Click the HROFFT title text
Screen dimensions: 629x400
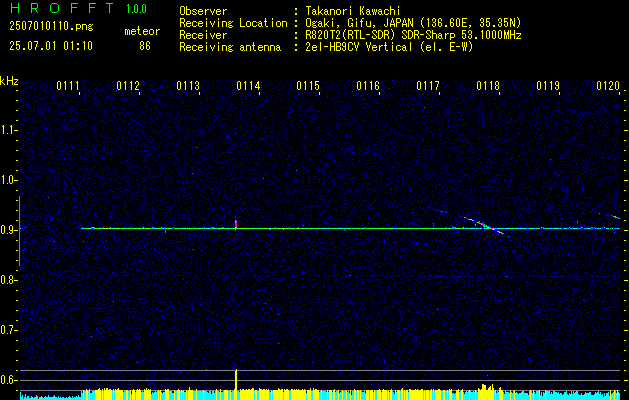[x=62, y=8]
